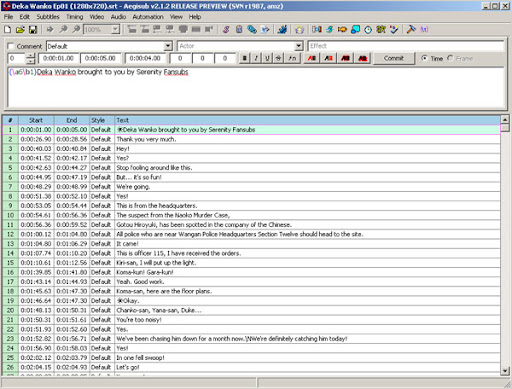Select the Frame radio button
The image size is (512, 389).
click(450, 58)
